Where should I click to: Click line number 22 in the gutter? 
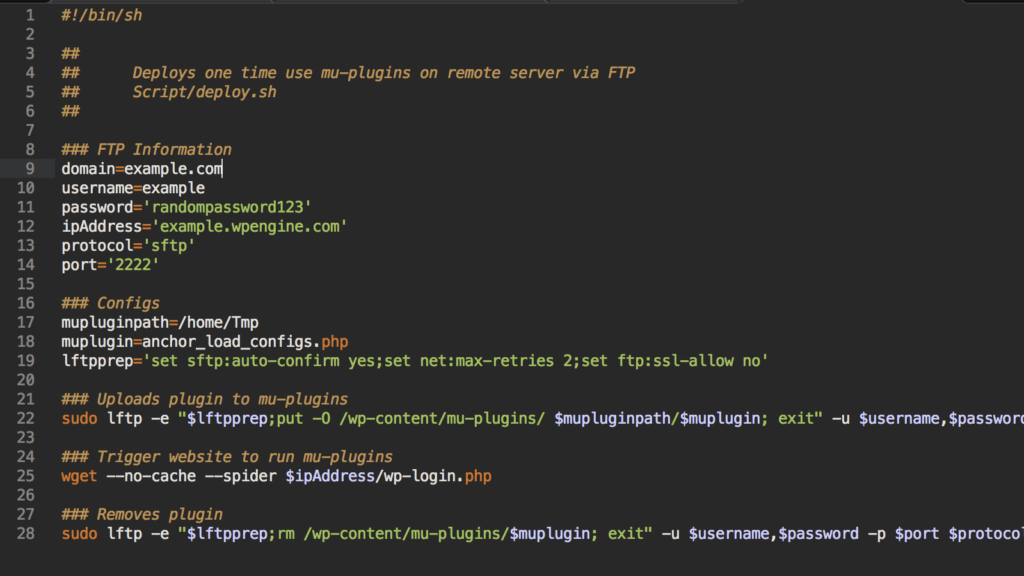click(x=25, y=418)
